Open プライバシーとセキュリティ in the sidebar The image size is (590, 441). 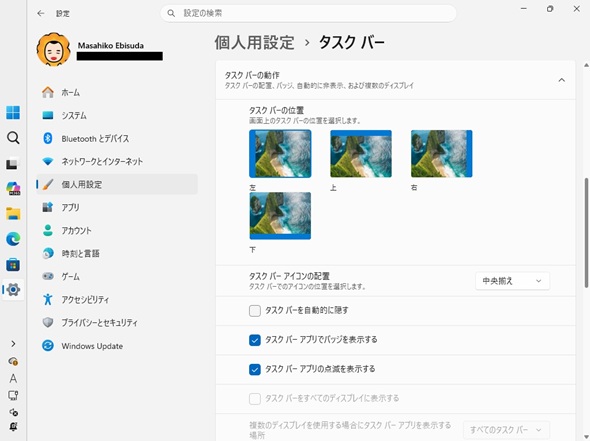[117, 322]
